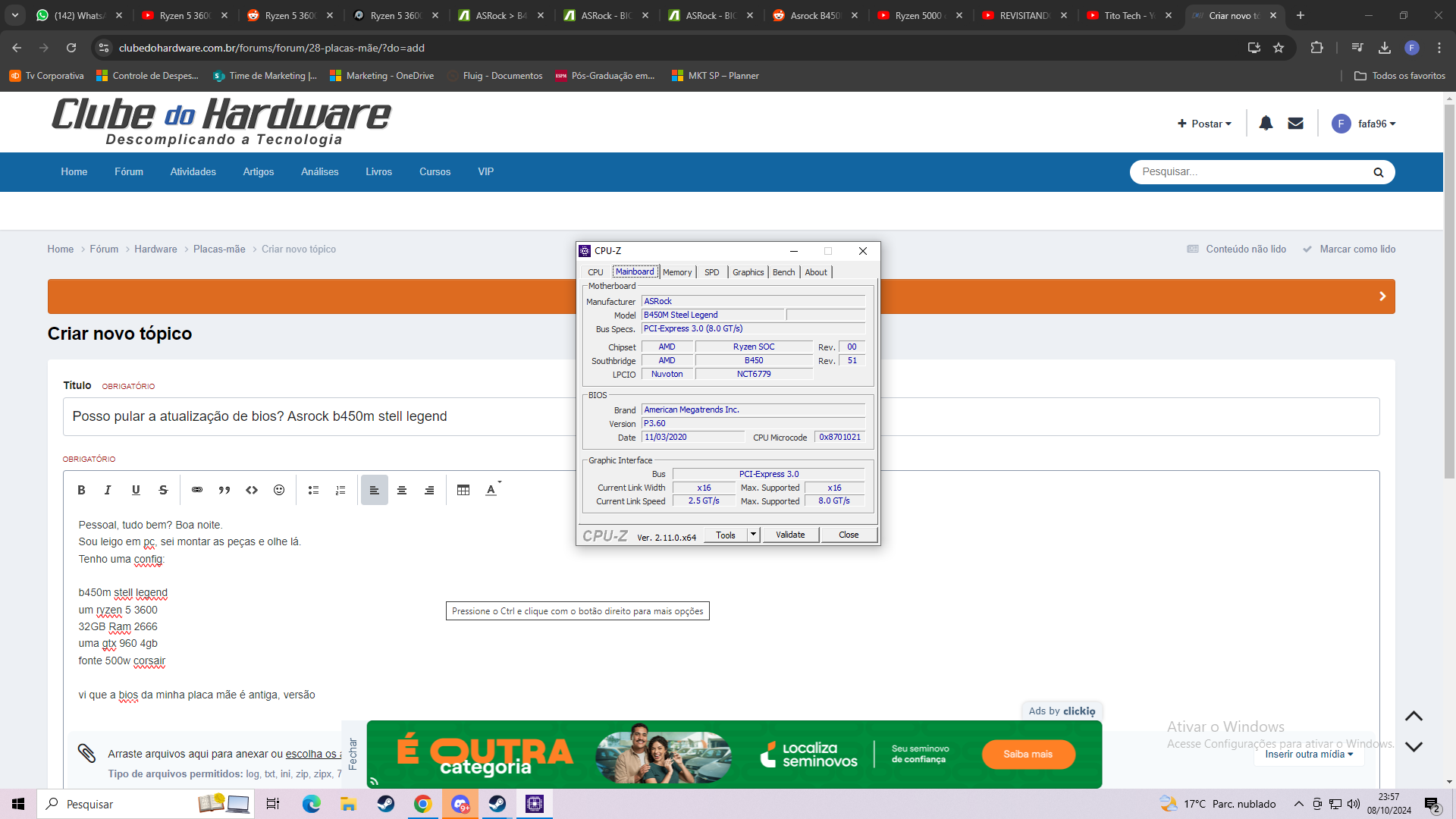Insert code block using the code icon
This screenshot has width=1456, height=819.
(252, 490)
